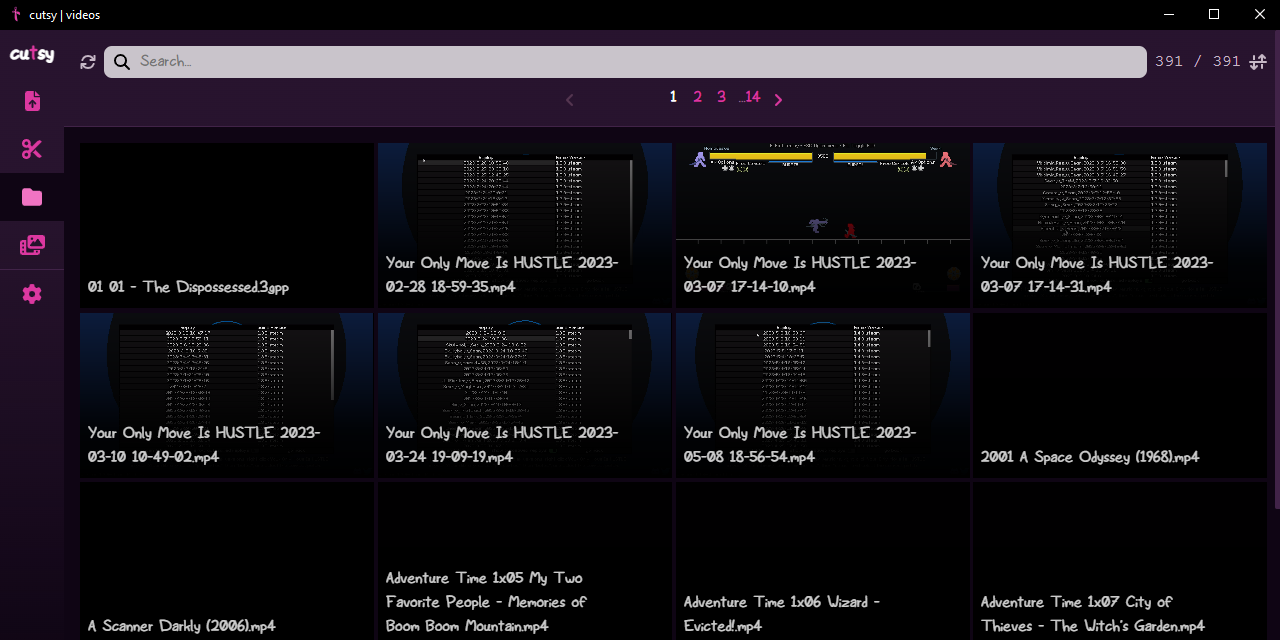Click the magnifying glass search icon
Viewport: 1280px width, 640px height.
pos(122,62)
